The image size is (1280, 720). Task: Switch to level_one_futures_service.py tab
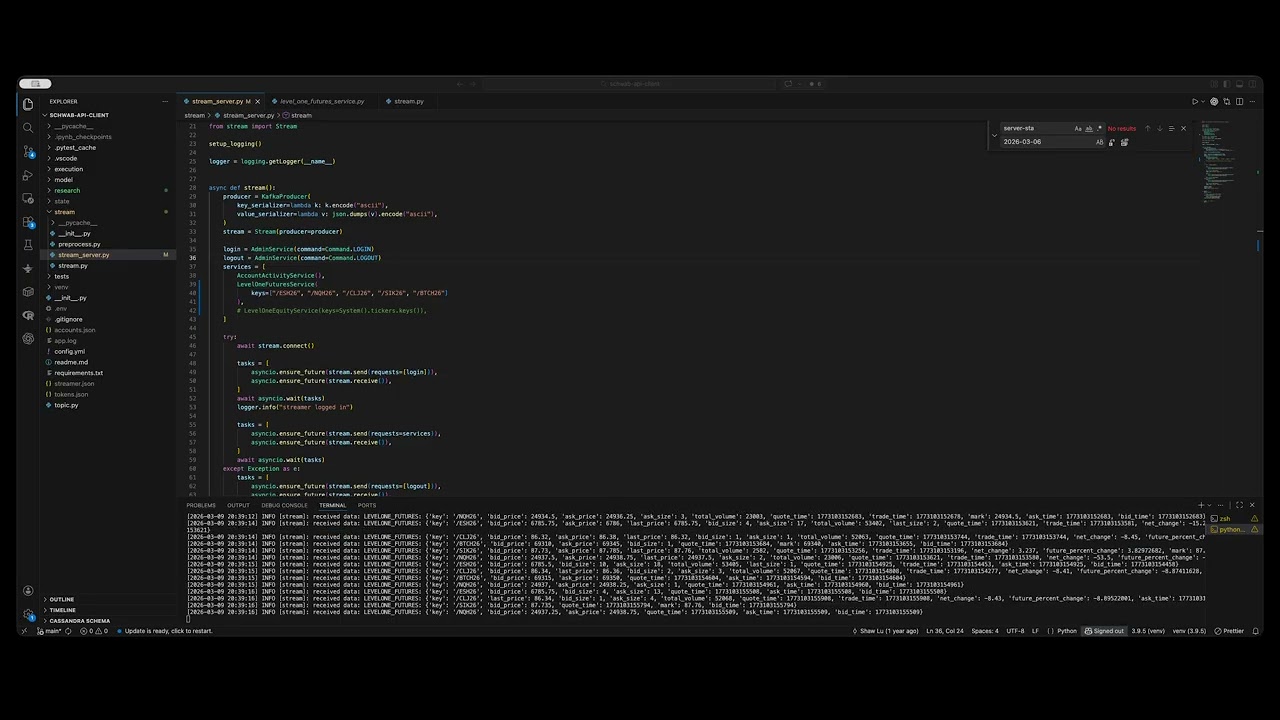(x=321, y=101)
